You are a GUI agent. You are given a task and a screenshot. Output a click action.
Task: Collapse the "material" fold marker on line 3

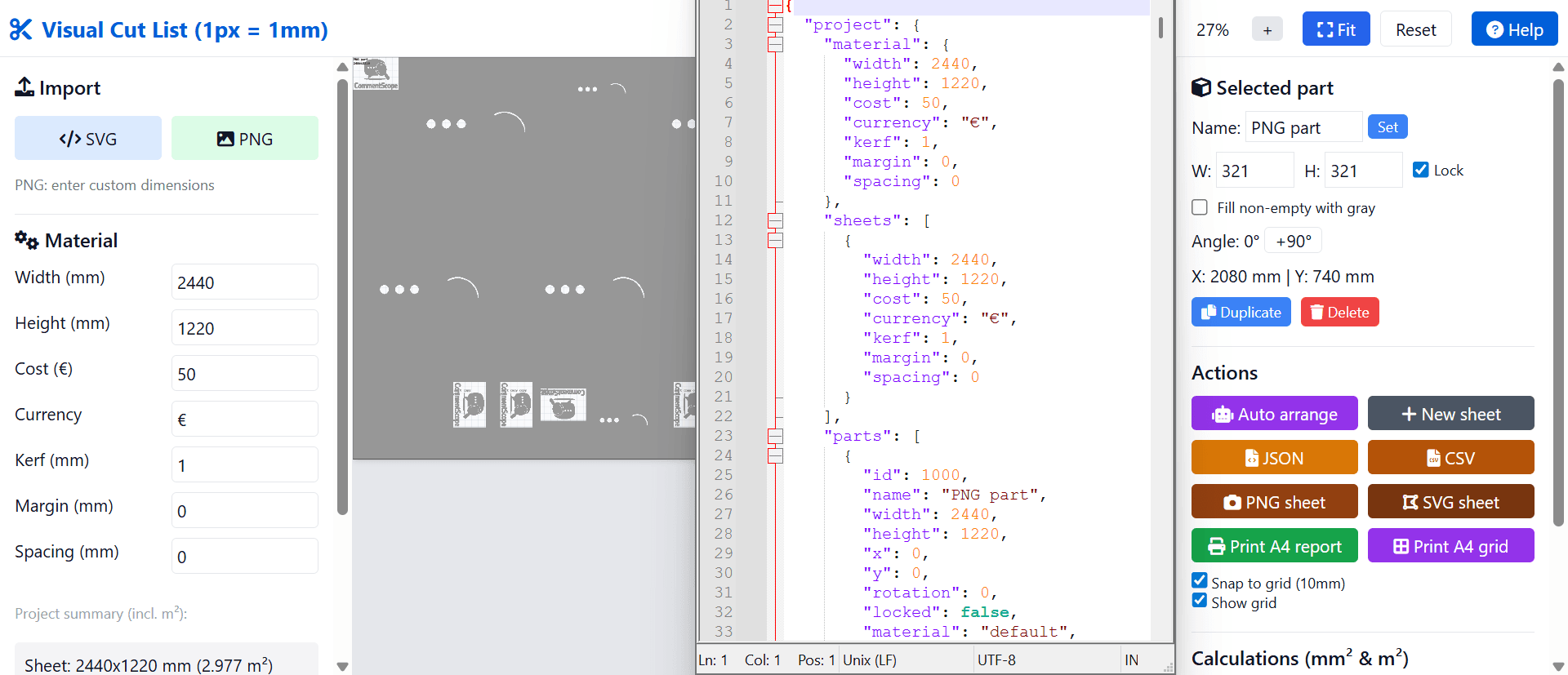[x=776, y=45]
